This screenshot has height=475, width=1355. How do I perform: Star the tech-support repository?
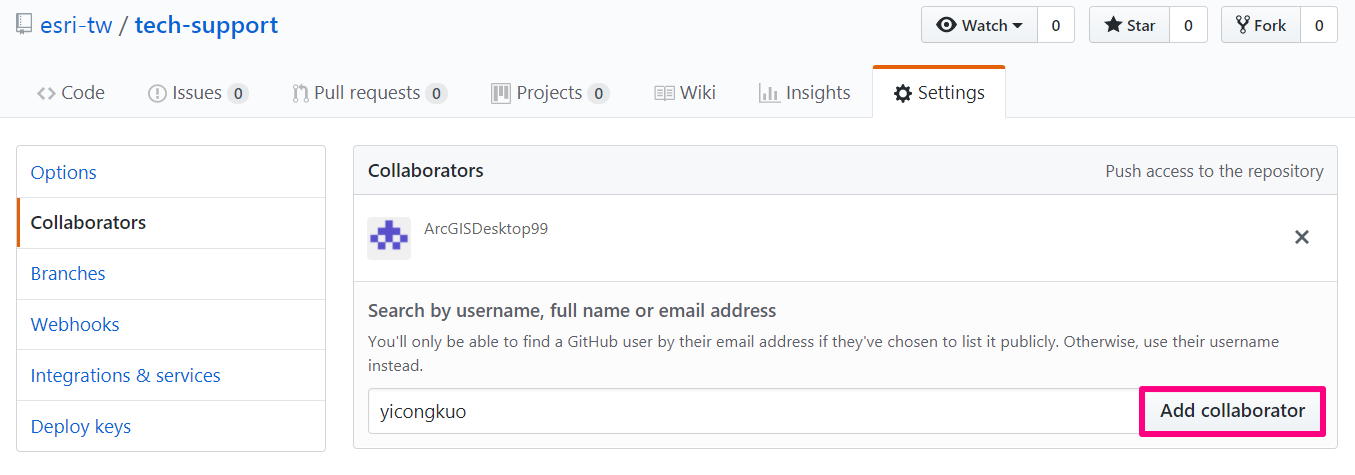point(1129,26)
